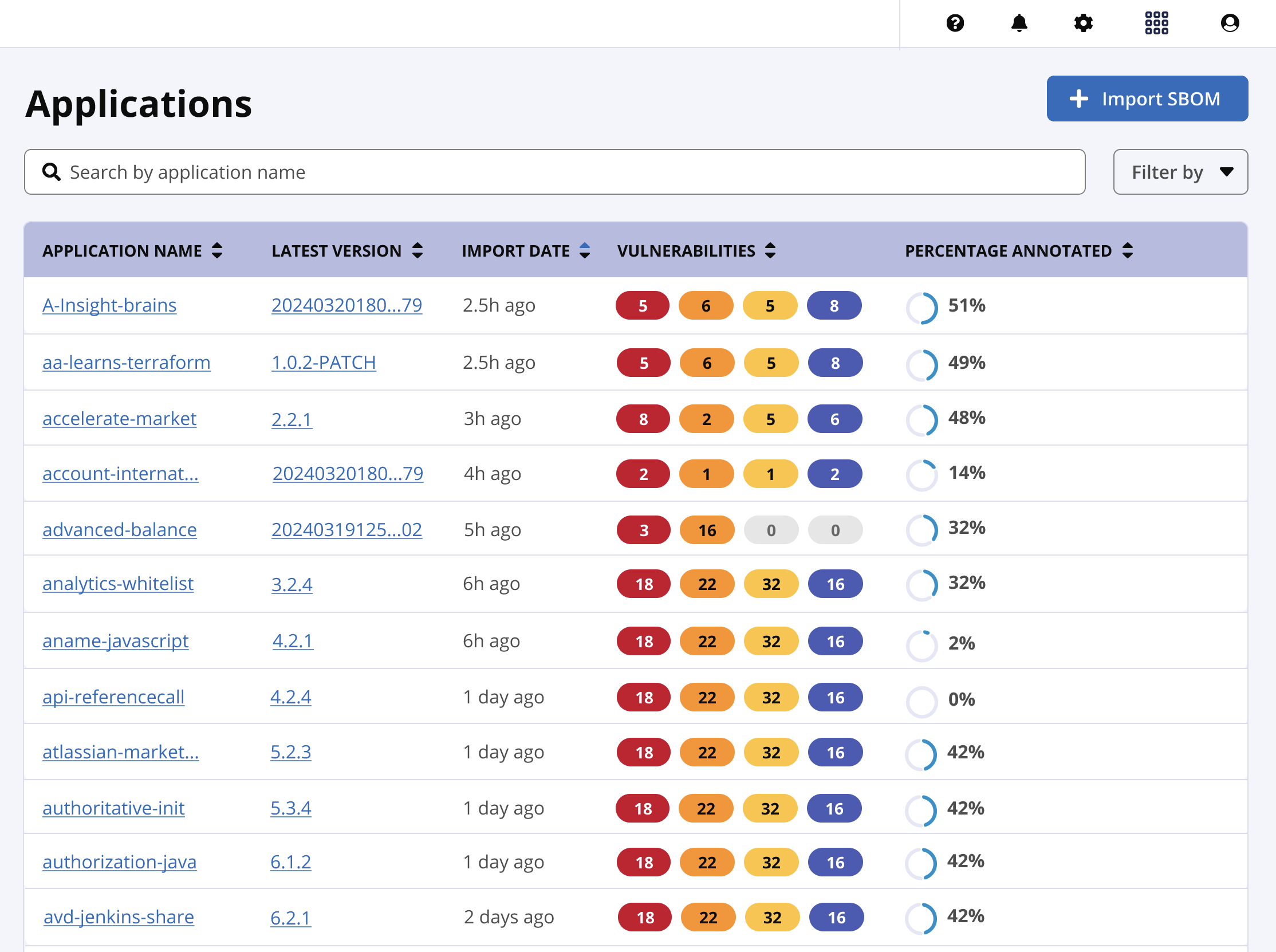
Task: Open aname-javascript application link
Action: (x=115, y=640)
